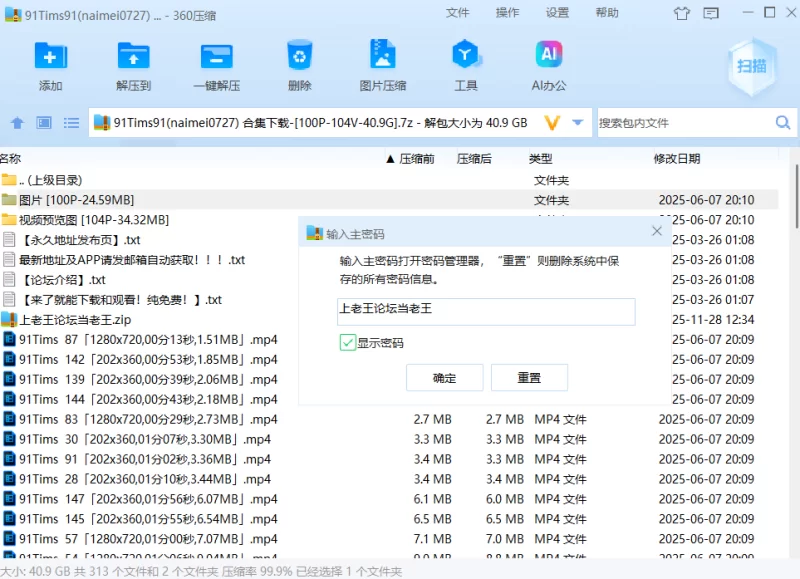Screen dimensions: 800x579
Task: Go up one level with the up arrow
Action: pyautogui.click(x=17, y=123)
